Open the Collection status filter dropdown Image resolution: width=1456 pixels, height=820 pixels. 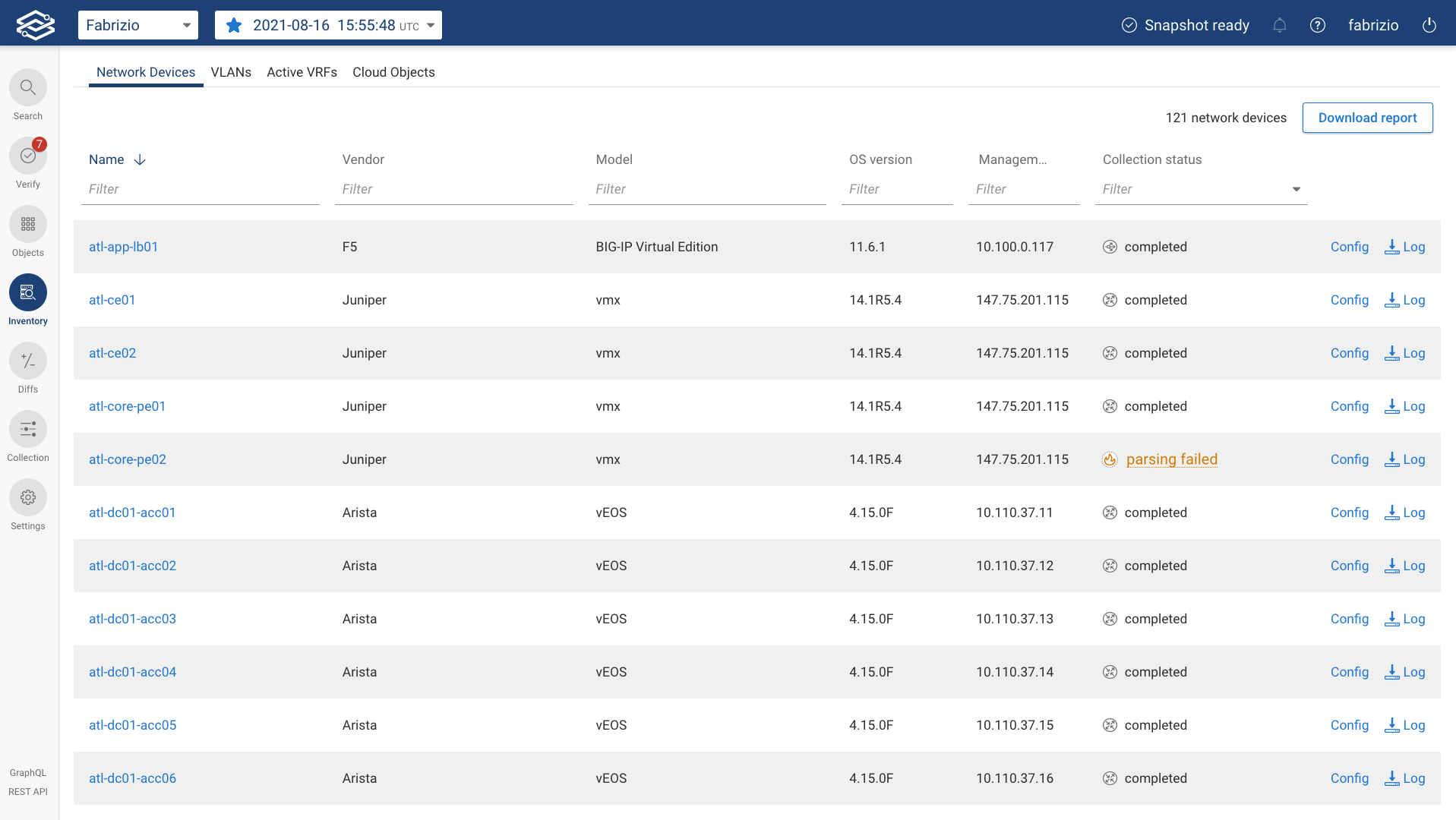point(1296,189)
